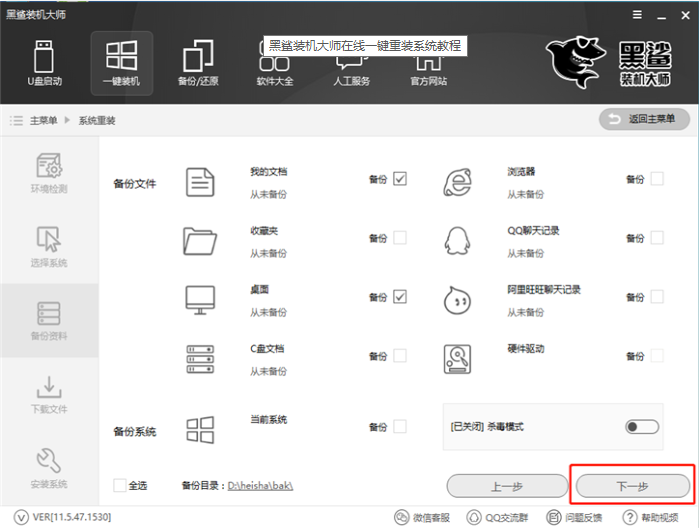The width and height of the screenshot is (699, 528).
Task: Open 帮助视频 in the status bar
Action: 658,517
